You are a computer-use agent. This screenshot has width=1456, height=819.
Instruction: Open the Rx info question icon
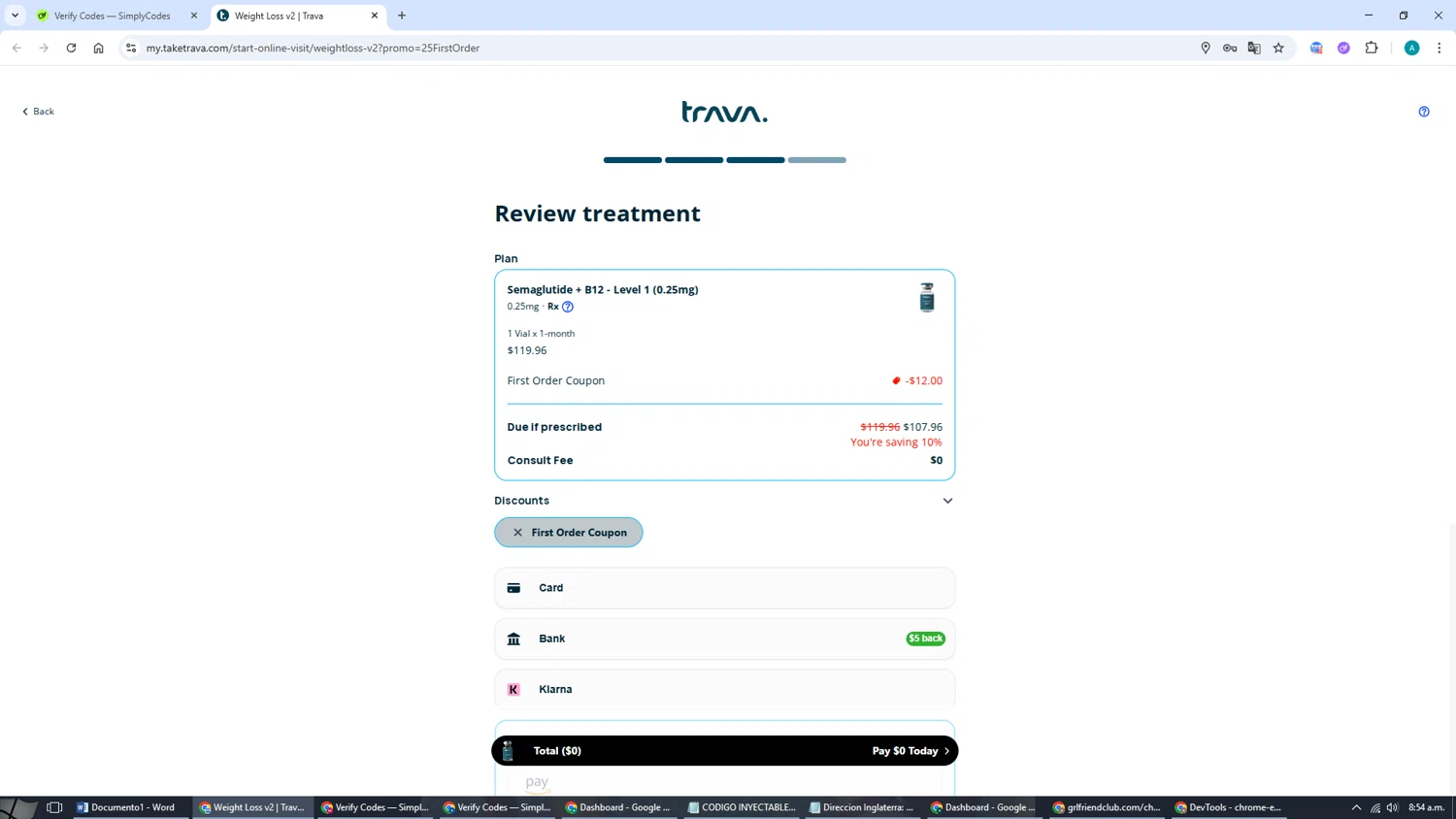[568, 307]
